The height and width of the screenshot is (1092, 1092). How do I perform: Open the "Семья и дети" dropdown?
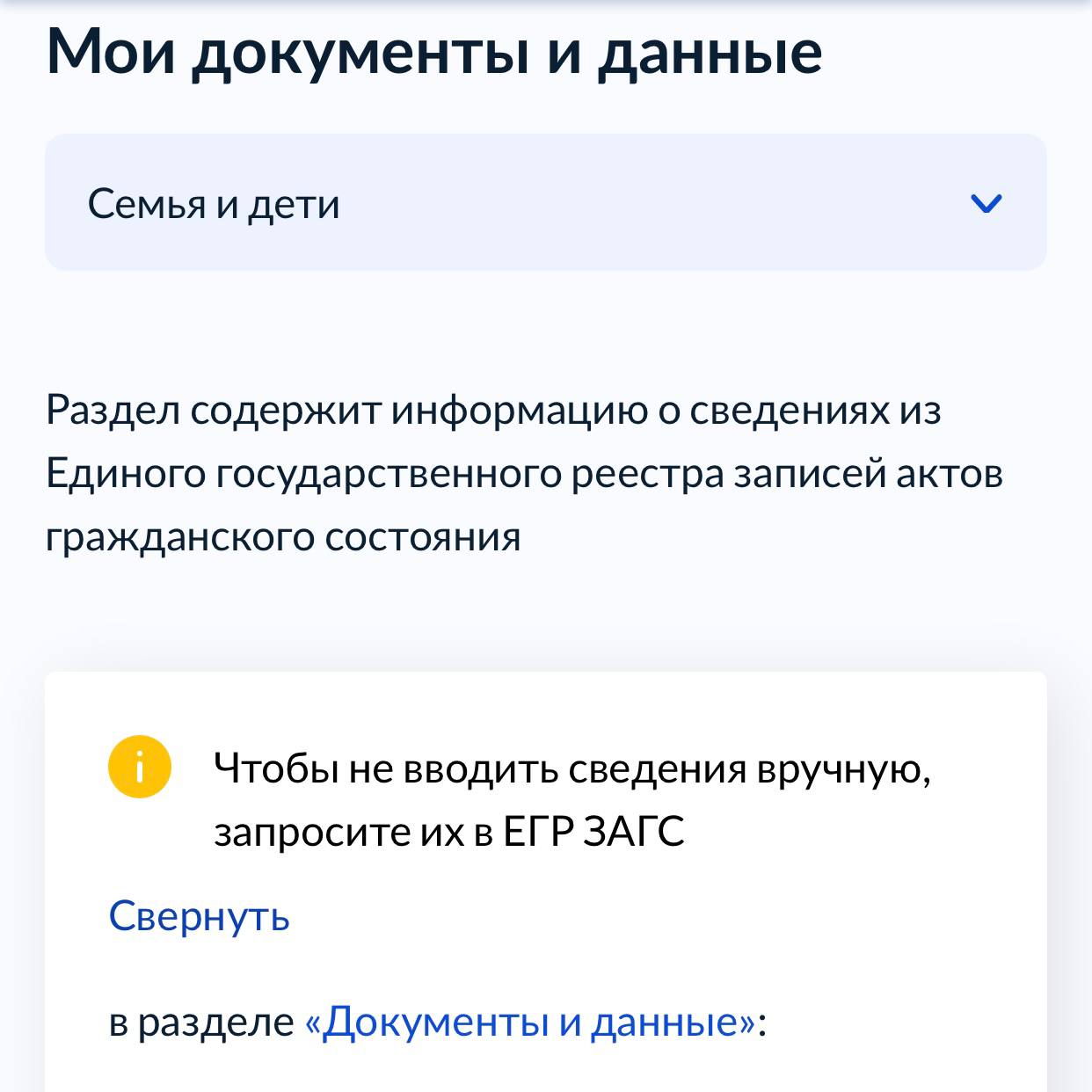point(545,202)
